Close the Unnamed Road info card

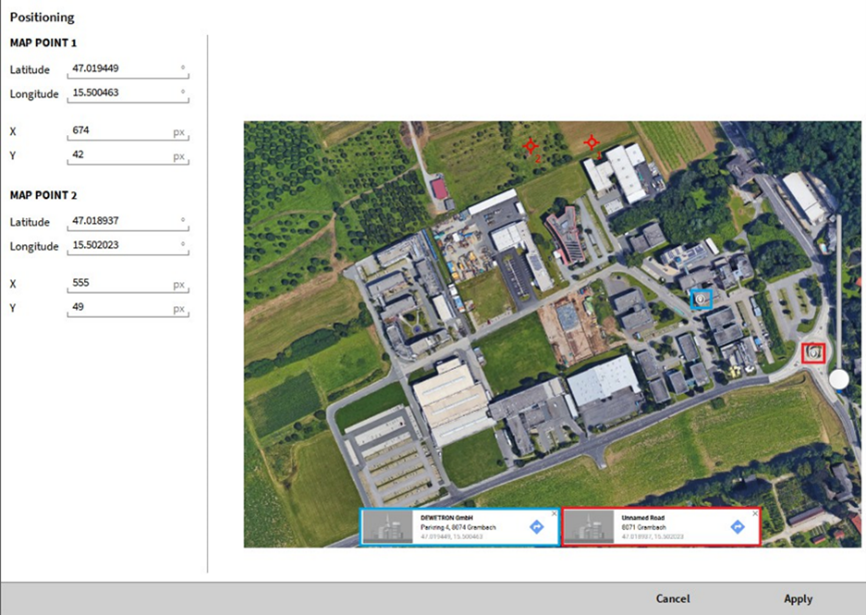click(x=754, y=513)
